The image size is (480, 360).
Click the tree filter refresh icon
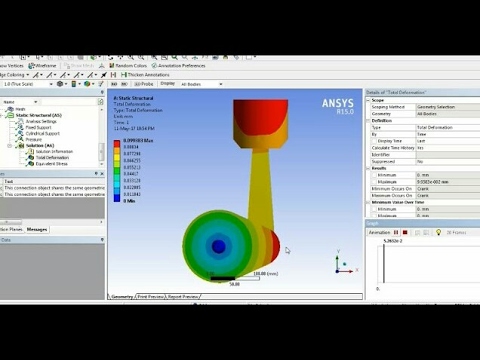(x=100, y=102)
